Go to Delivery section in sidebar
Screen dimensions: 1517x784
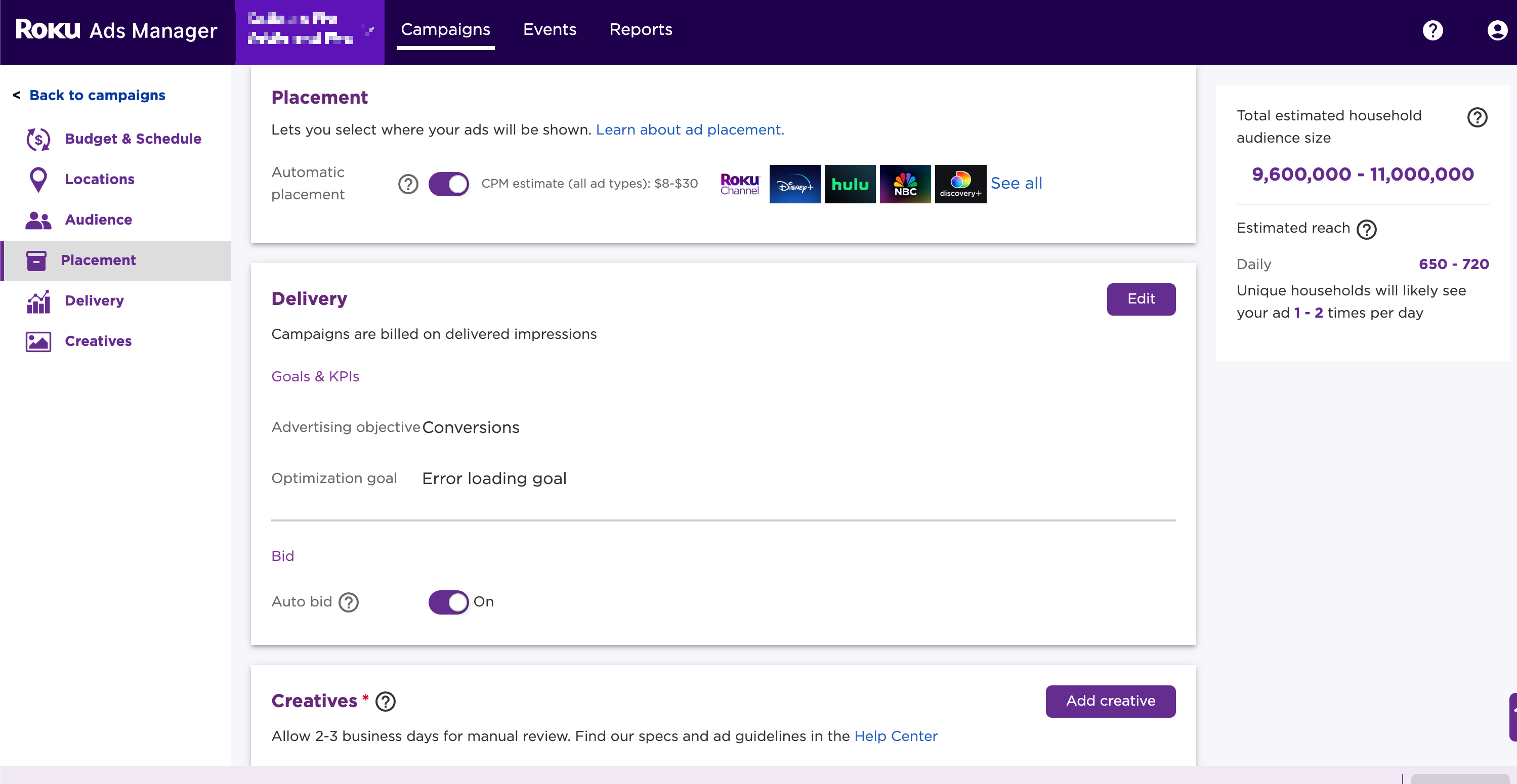click(x=94, y=301)
